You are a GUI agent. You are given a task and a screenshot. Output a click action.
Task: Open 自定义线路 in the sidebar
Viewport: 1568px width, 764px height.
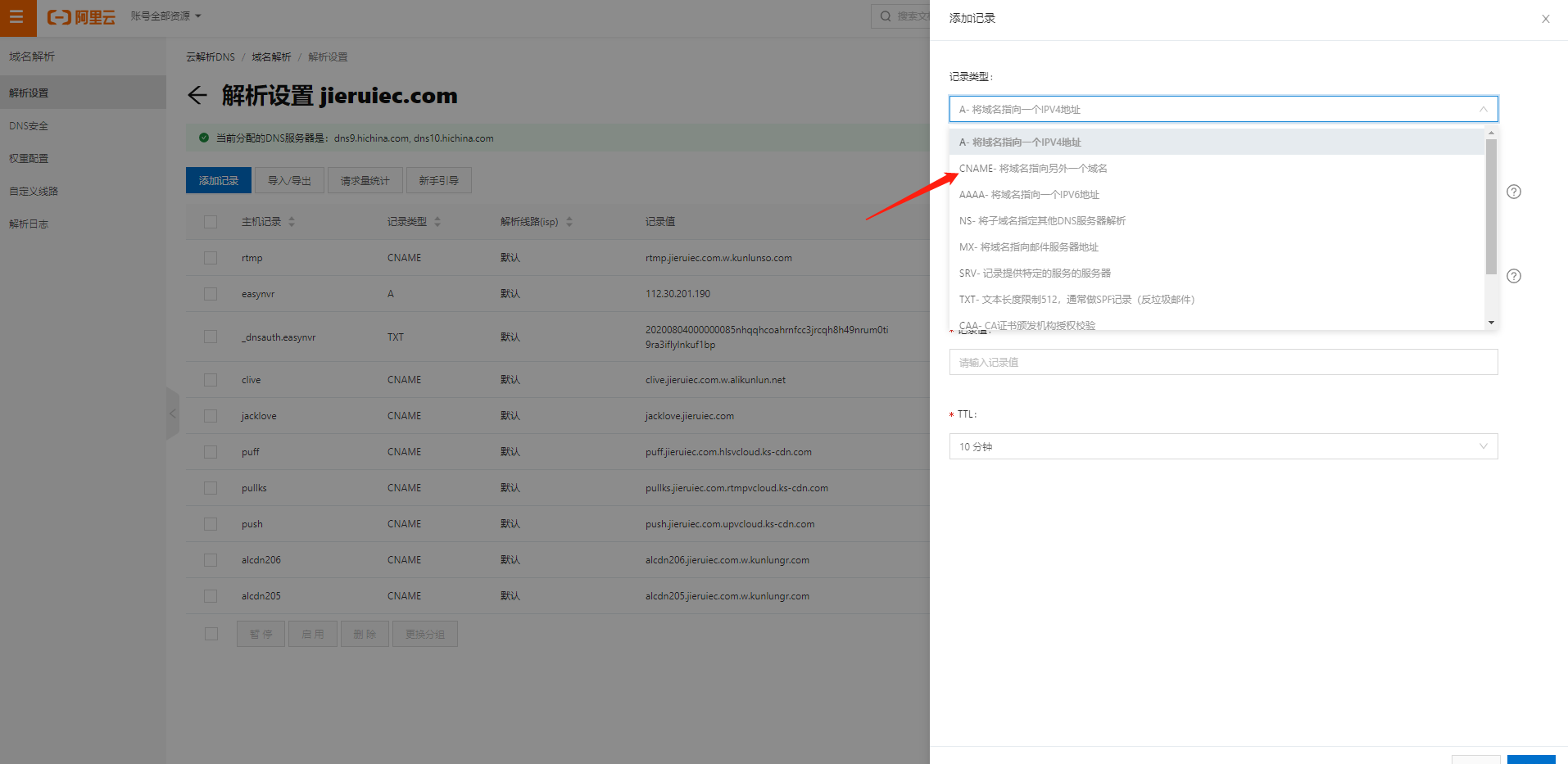point(83,191)
